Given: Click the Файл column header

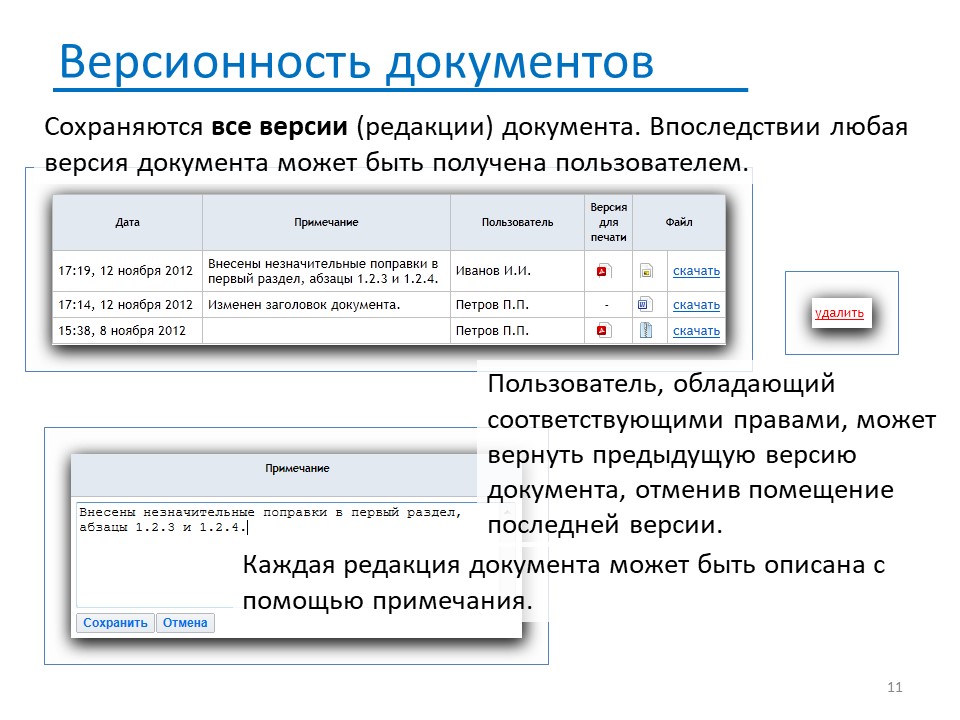Looking at the screenshot, I should (679, 222).
